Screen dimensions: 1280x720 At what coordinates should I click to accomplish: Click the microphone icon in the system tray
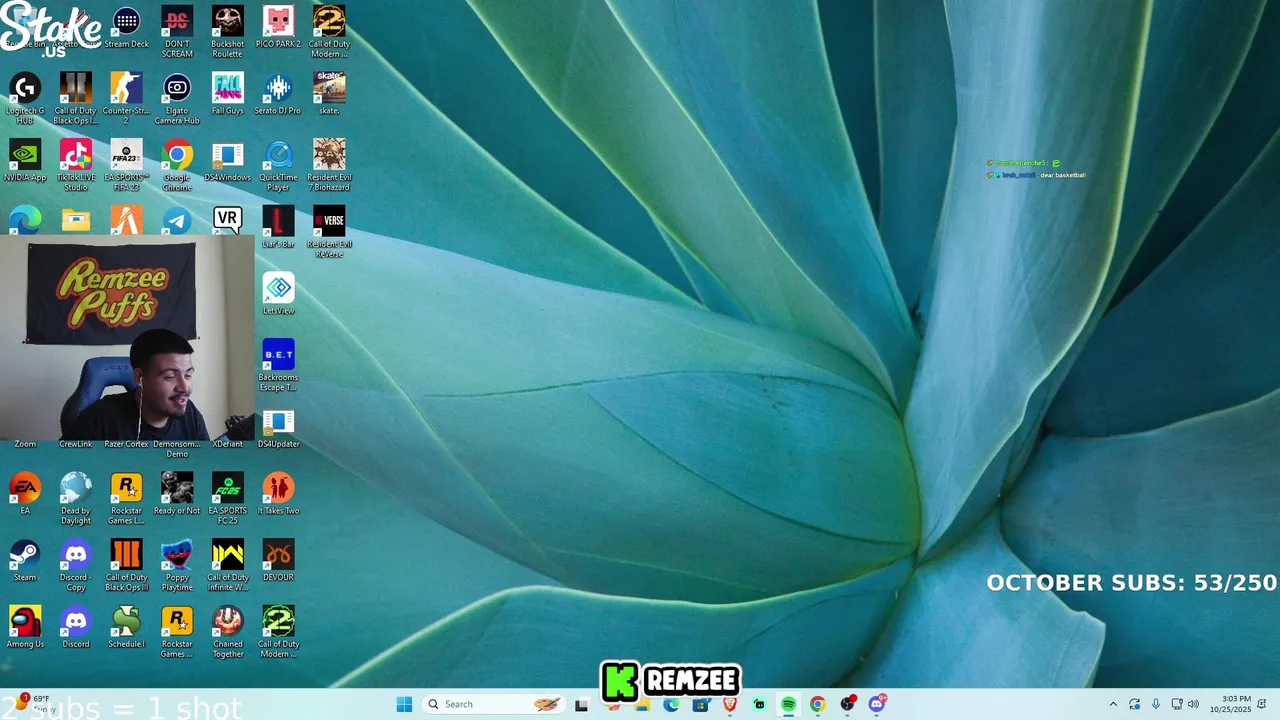1155,704
